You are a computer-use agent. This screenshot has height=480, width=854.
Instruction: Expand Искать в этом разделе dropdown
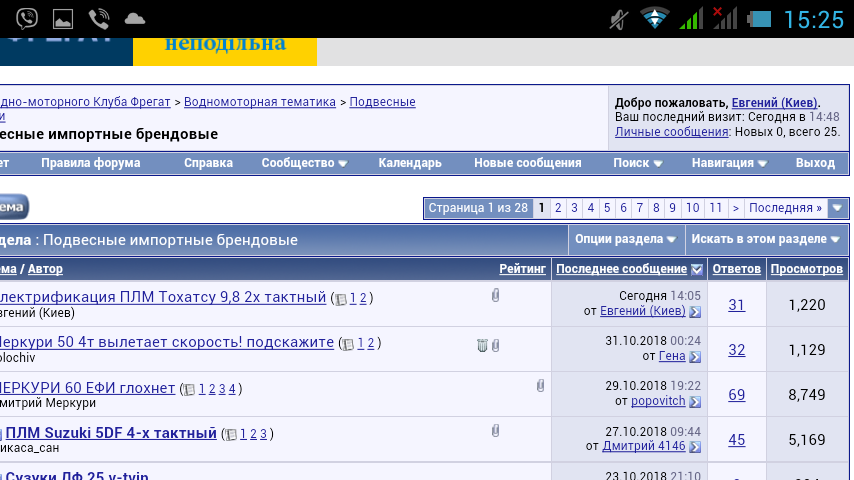pos(766,239)
